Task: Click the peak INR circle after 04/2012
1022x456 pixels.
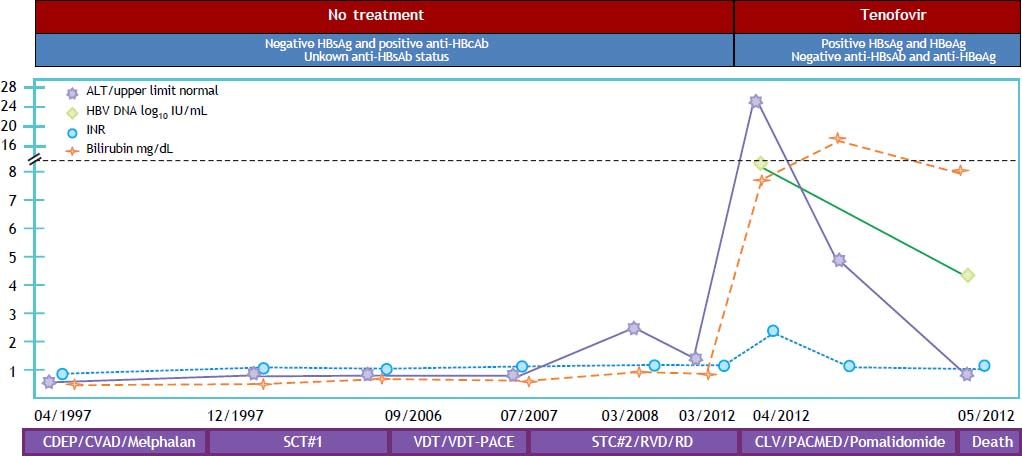Action: [773, 331]
